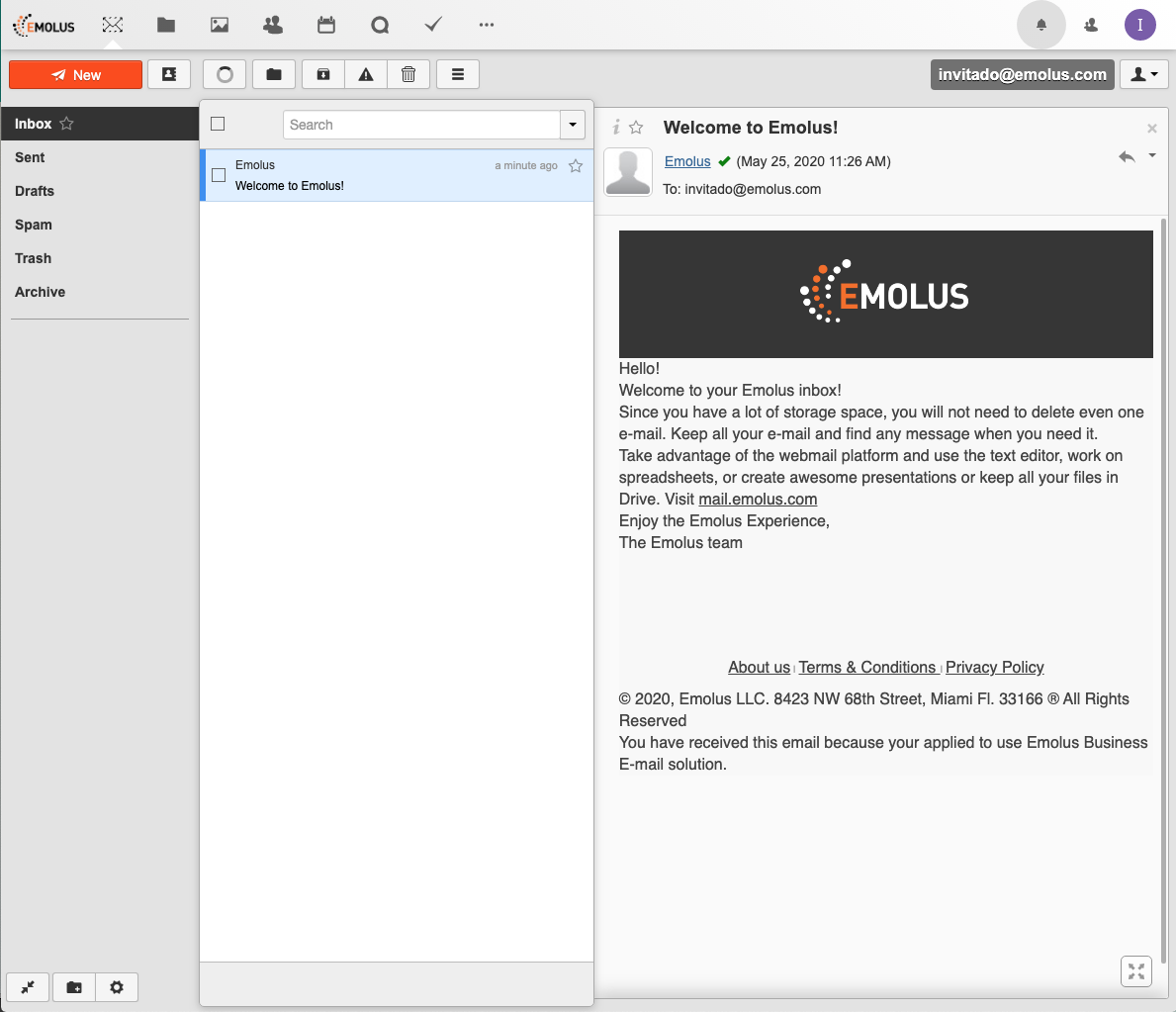The height and width of the screenshot is (1012, 1176).
Task: Open the account menu next to invitado@emolus.com
Action: [x=1143, y=74]
